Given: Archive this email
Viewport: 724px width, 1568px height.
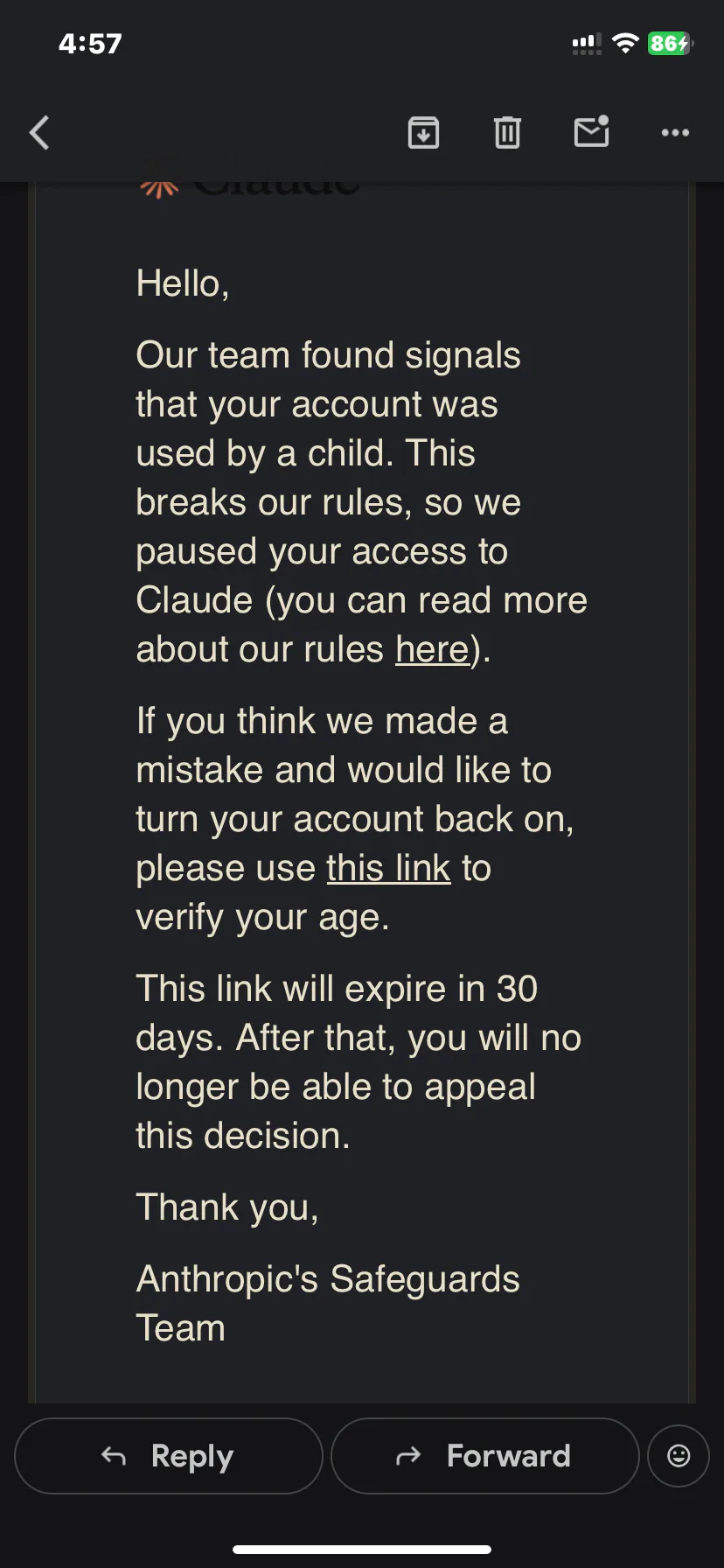Looking at the screenshot, I should (423, 133).
